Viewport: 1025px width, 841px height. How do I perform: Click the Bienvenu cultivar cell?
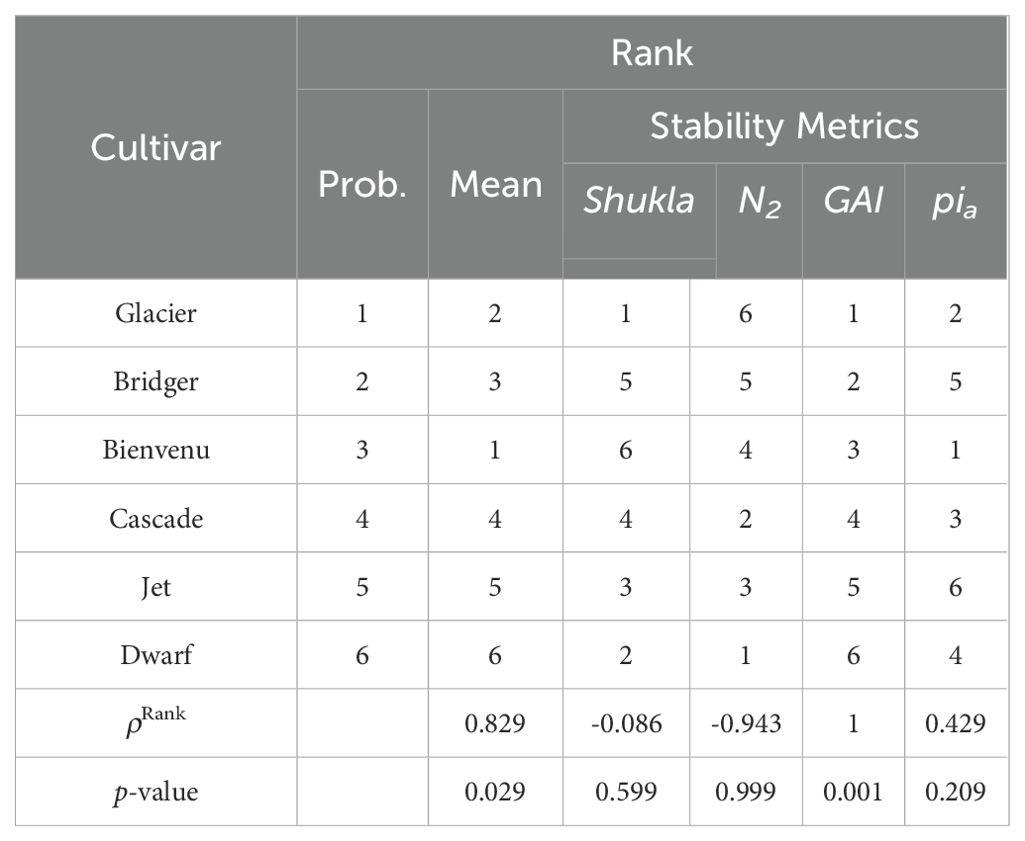155,449
